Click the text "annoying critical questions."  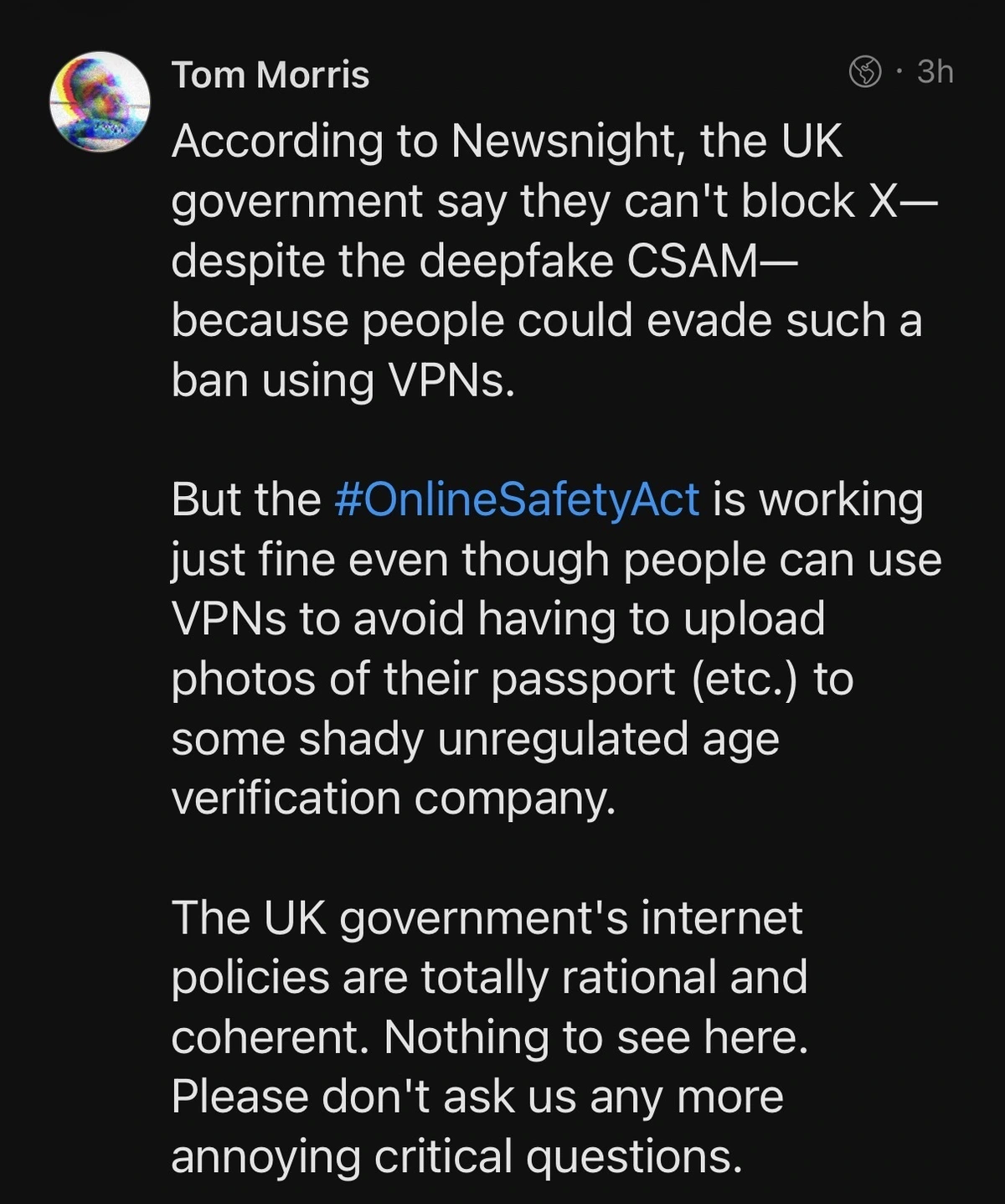[456, 1156]
